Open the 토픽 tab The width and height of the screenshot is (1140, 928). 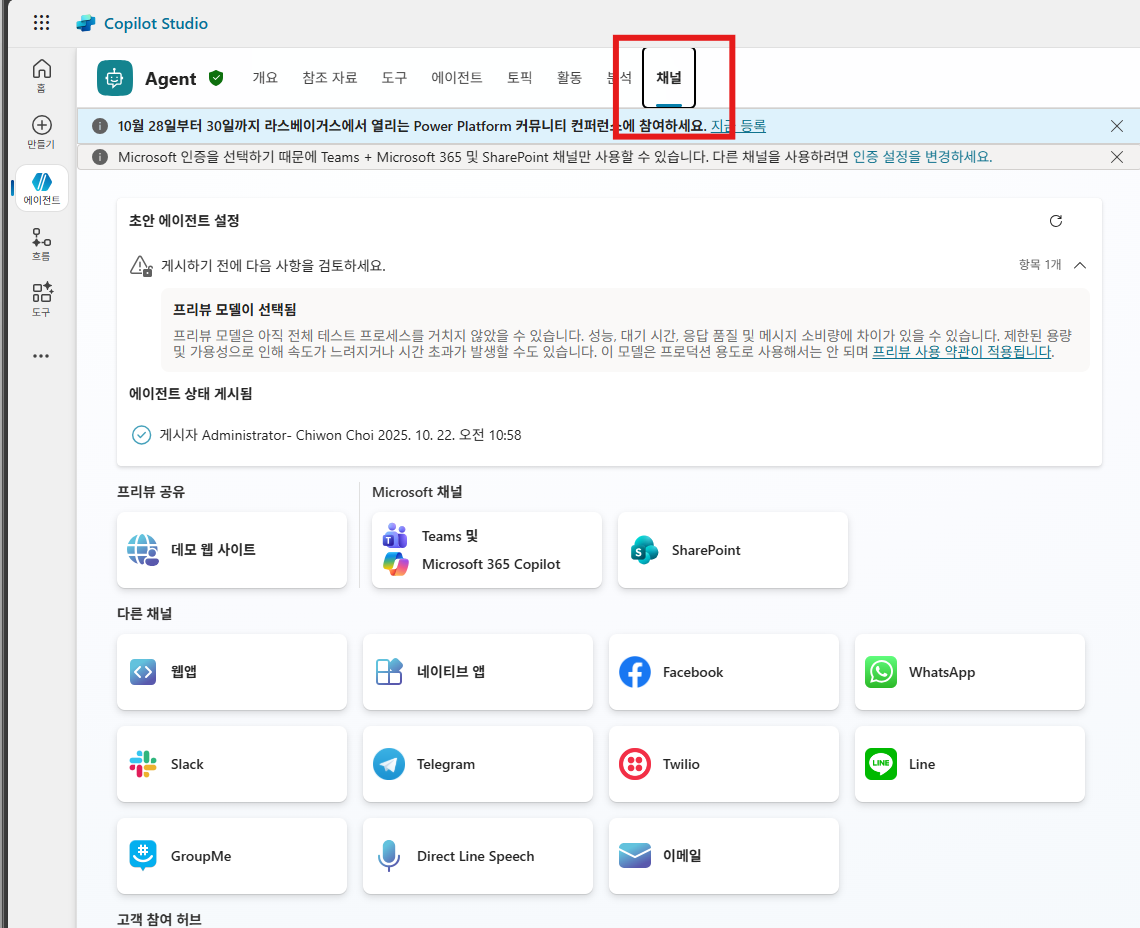(519, 78)
